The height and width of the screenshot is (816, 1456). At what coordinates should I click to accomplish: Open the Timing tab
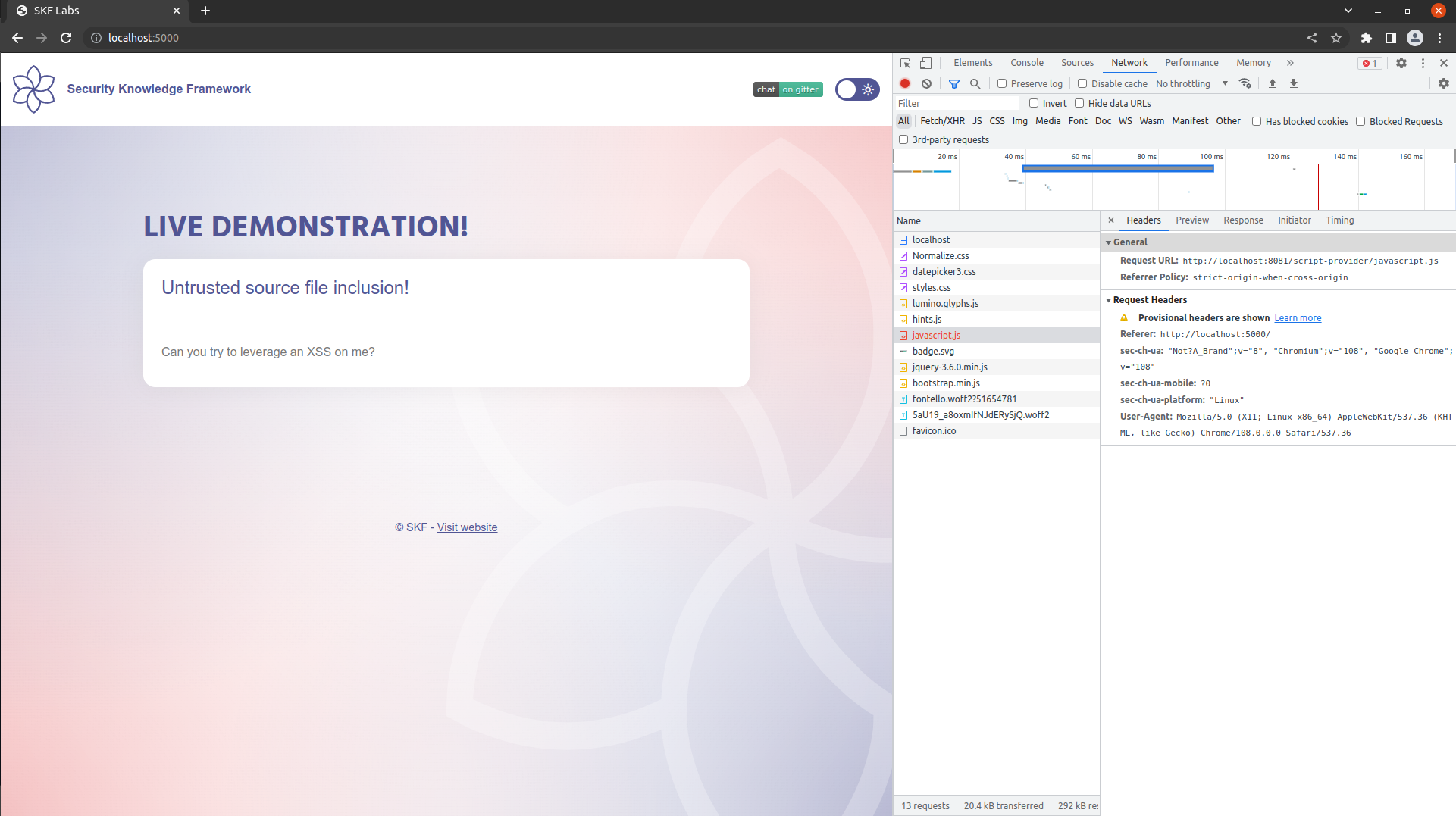[1339, 220]
